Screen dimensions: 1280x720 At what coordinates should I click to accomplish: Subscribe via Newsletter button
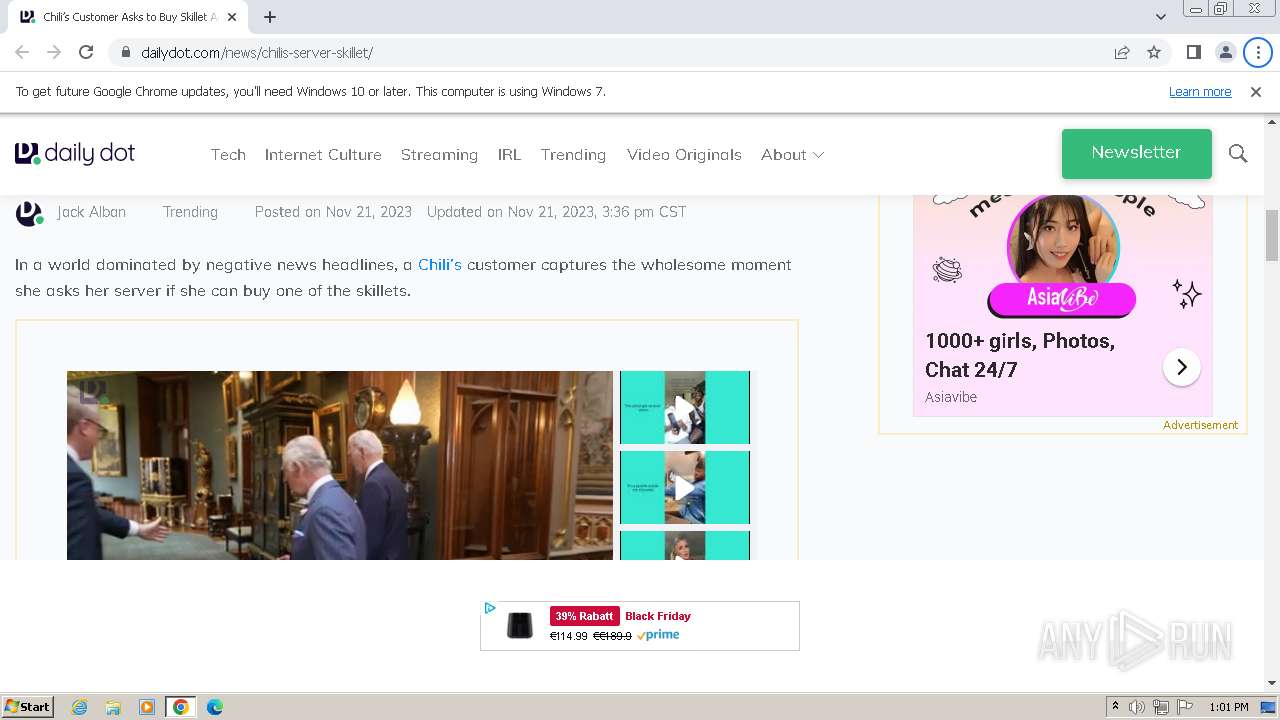tap(1137, 153)
